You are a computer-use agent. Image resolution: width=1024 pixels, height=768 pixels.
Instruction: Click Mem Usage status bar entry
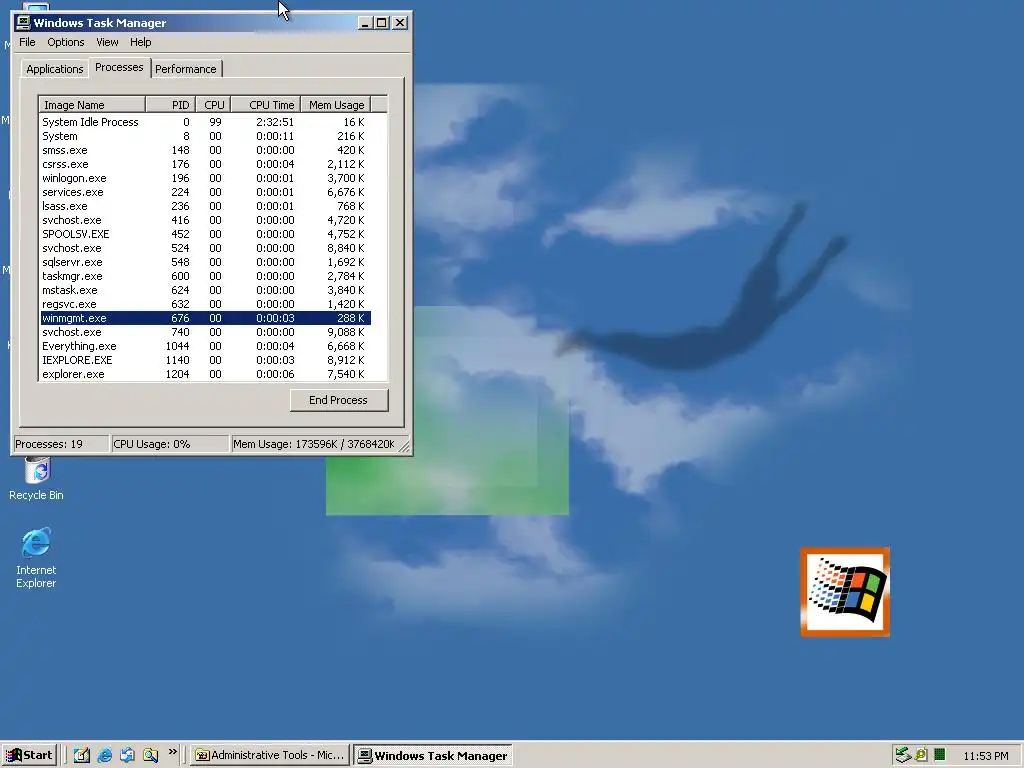click(x=315, y=444)
